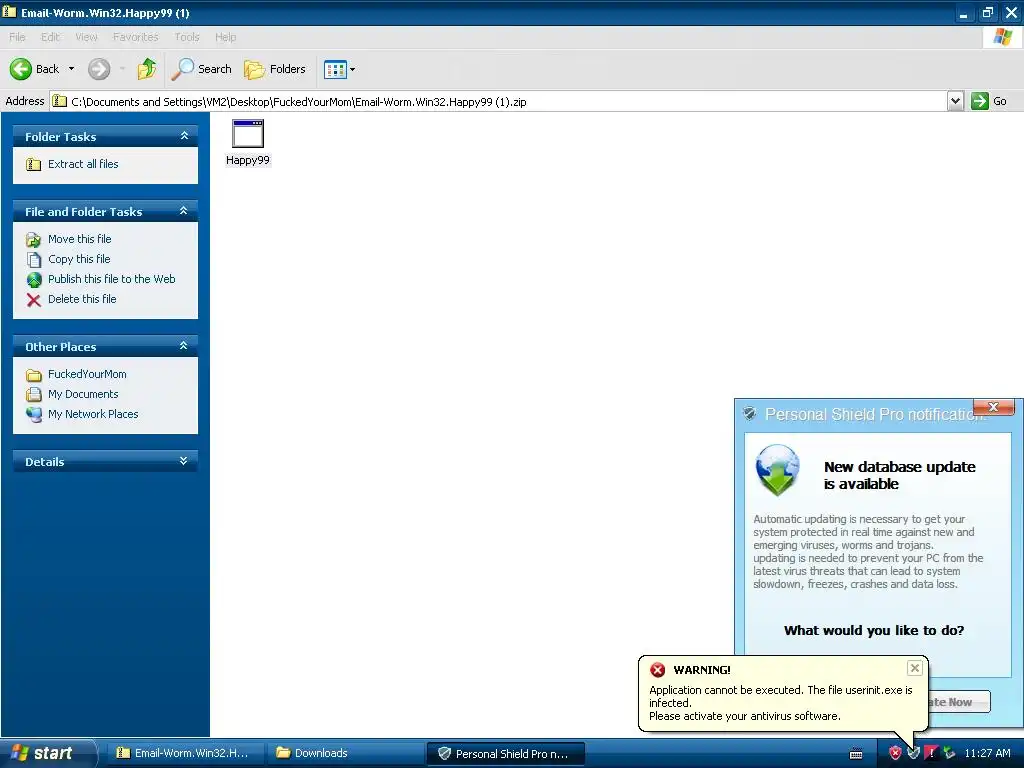Collapse the File and Folder Tasks panel
Screen dimensions: 1024x768
click(184, 211)
